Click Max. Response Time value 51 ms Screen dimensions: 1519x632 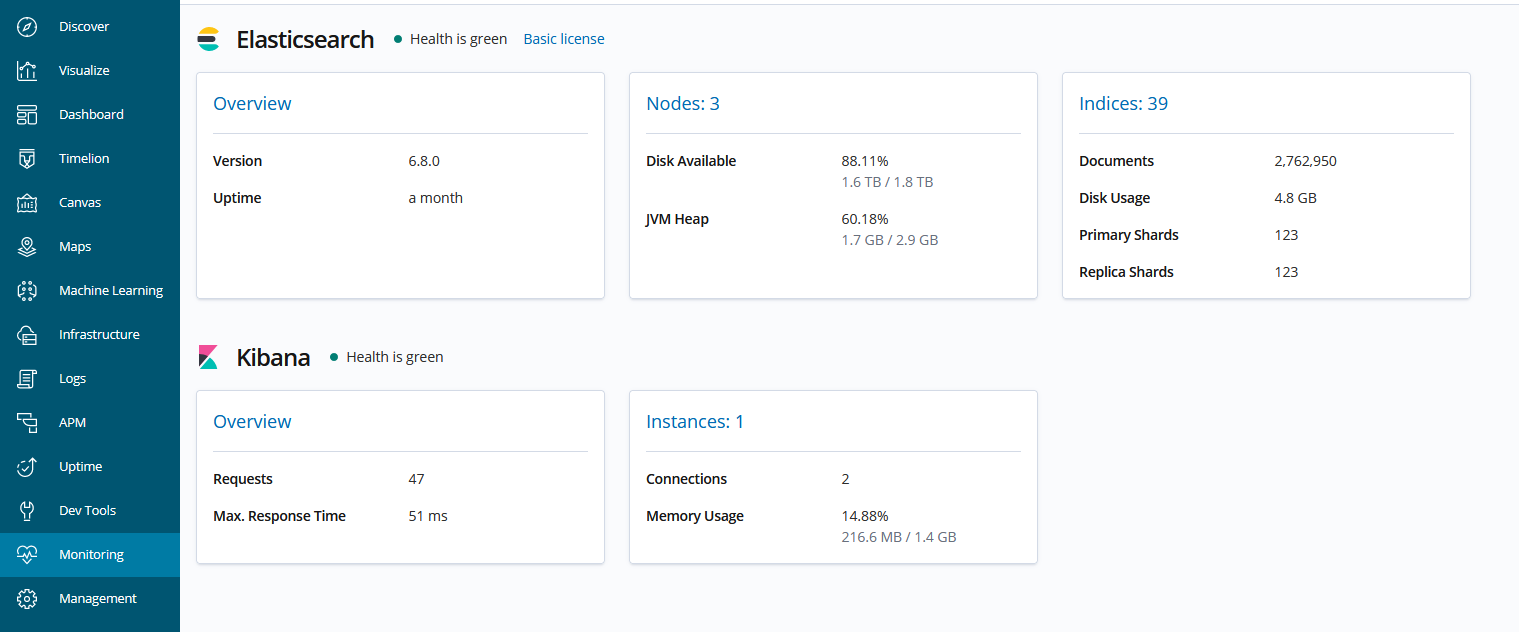[428, 516]
